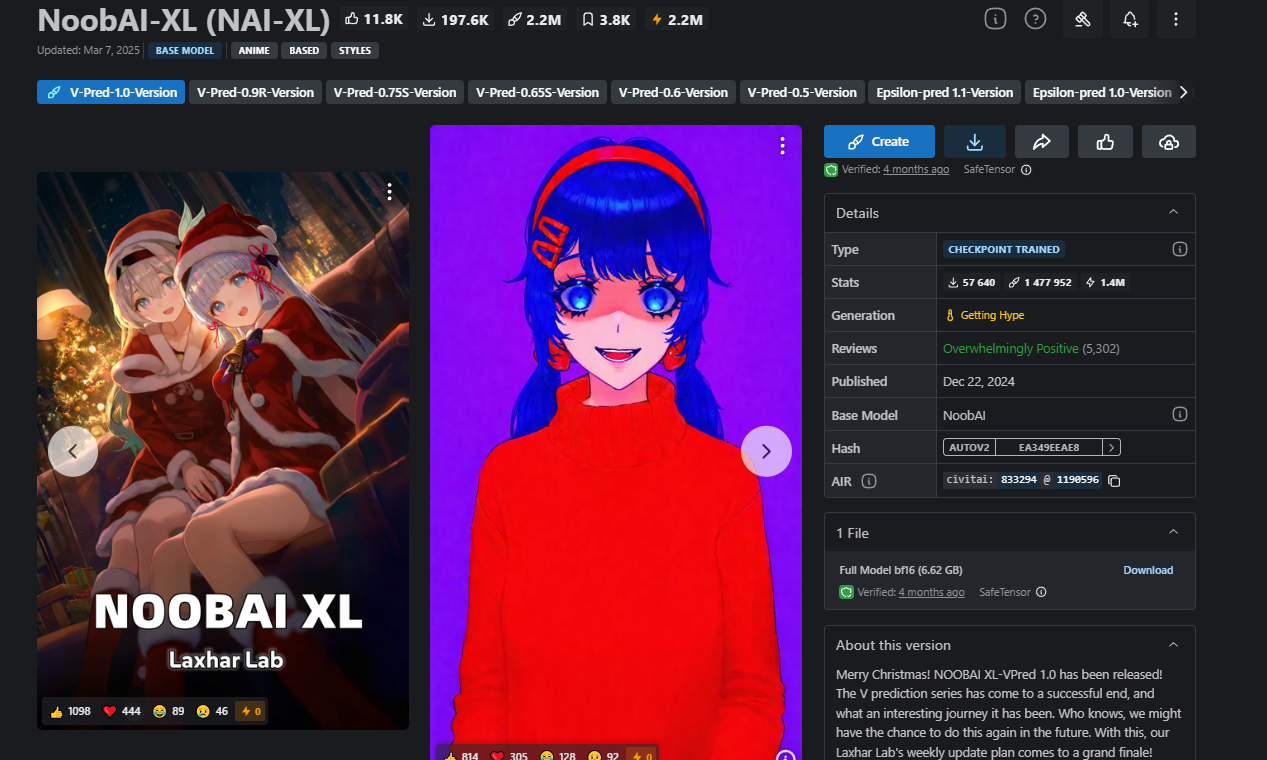Click the green verified shield under Create
Viewport: 1267px width, 760px height.
pyautogui.click(x=831, y=170)
